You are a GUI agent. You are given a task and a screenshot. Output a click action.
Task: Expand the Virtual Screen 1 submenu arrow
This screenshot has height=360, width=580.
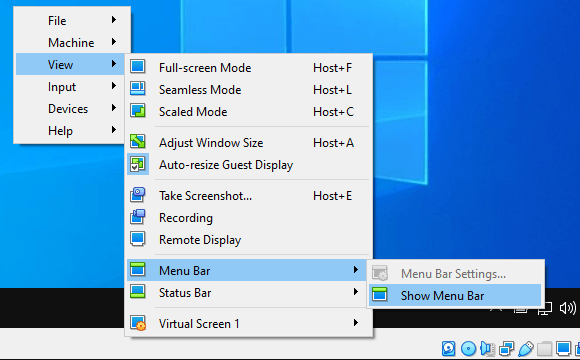[x=356, y=323]
